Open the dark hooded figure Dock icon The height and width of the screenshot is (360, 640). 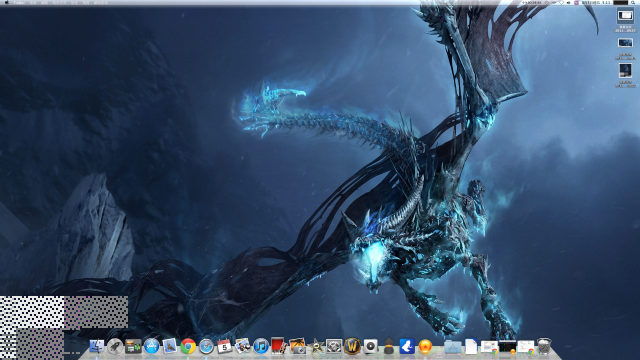click(x=389, y=346)
